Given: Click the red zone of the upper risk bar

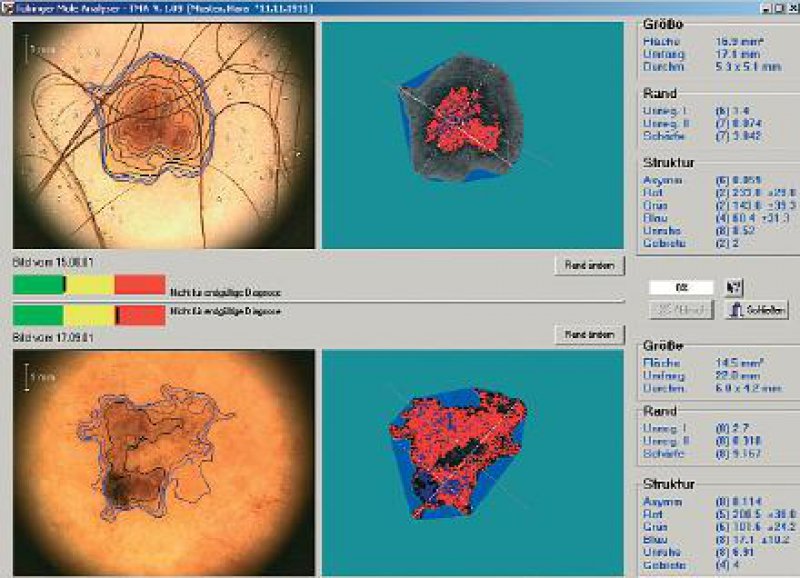Looking at the screenshot, I should [140, 285].
